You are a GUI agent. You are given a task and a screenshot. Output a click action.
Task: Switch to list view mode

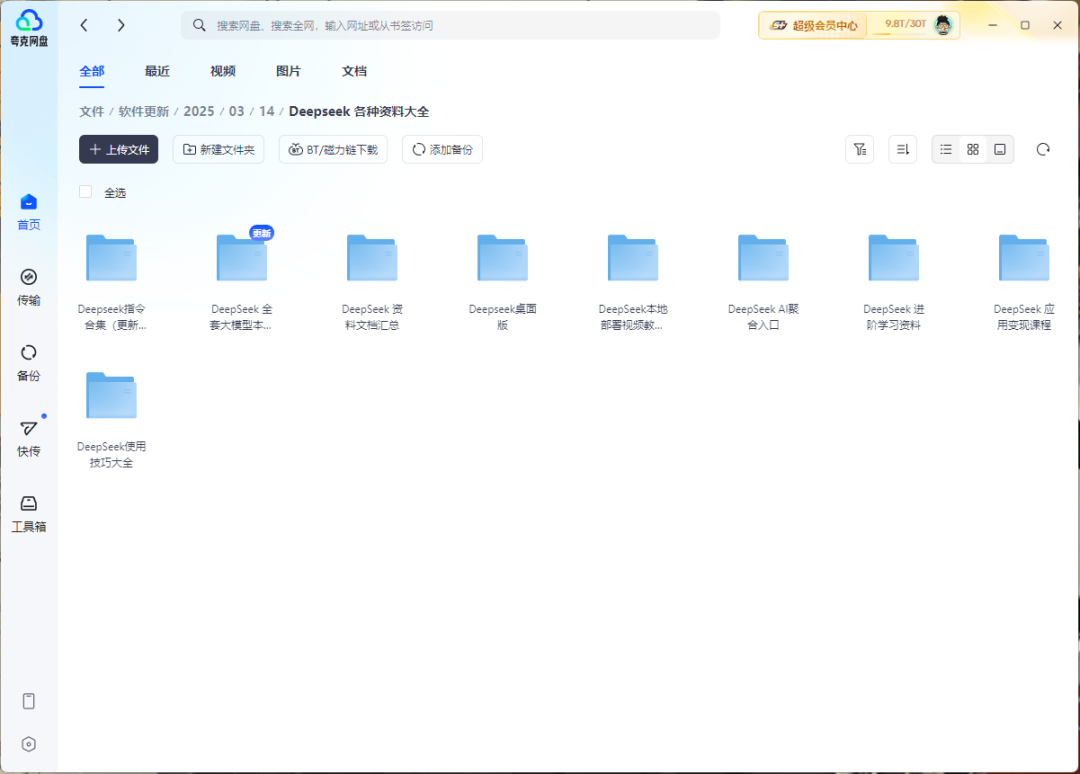[946, 150]
